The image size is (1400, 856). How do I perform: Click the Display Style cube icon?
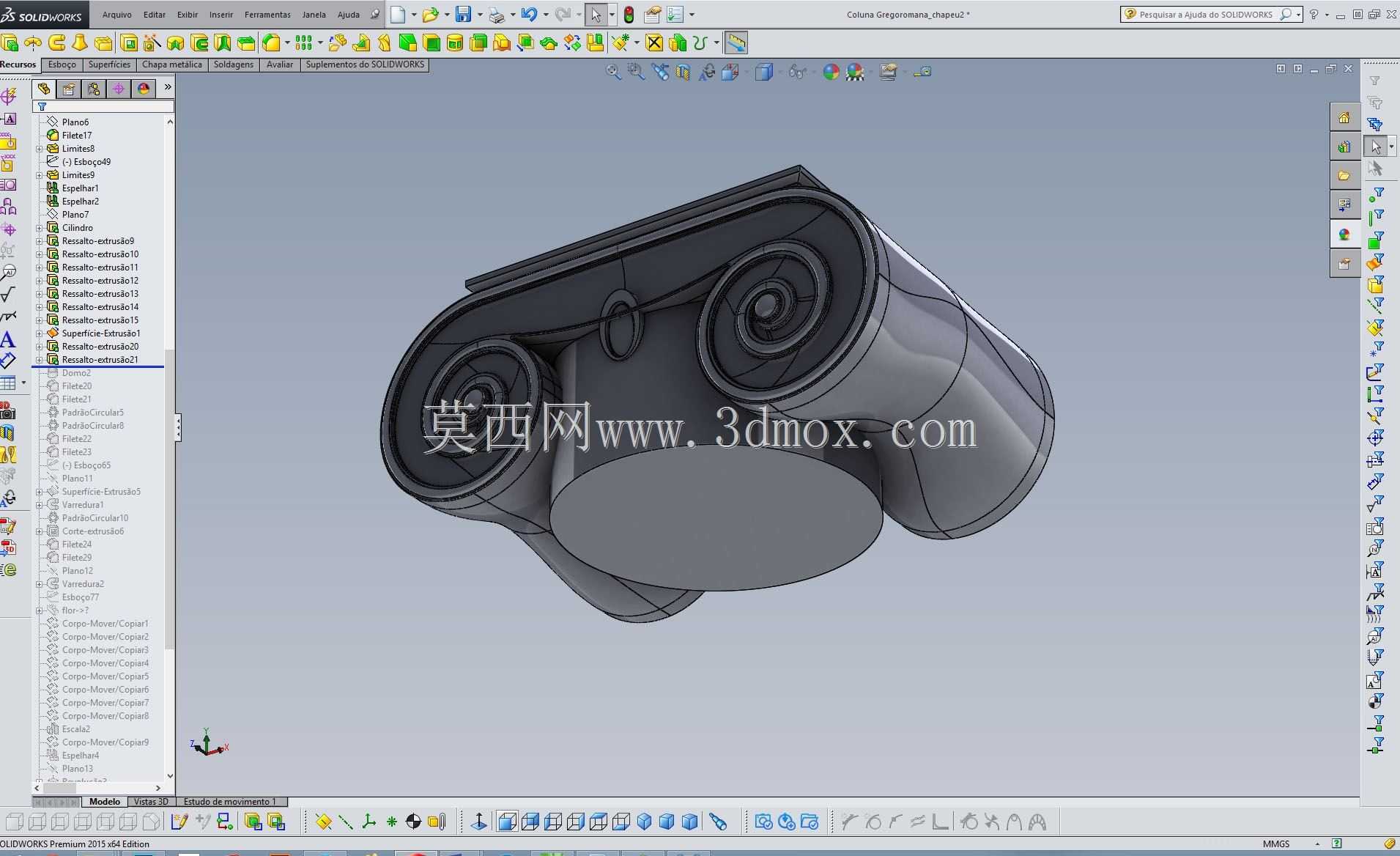click(x=763, y=72)
